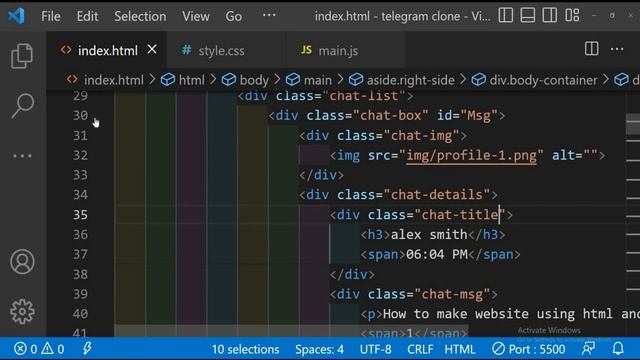Image resolution: width=640 pixels, height=360 pixels.
Task: Change language mode HTML
Action: click(x=460, y=349)
